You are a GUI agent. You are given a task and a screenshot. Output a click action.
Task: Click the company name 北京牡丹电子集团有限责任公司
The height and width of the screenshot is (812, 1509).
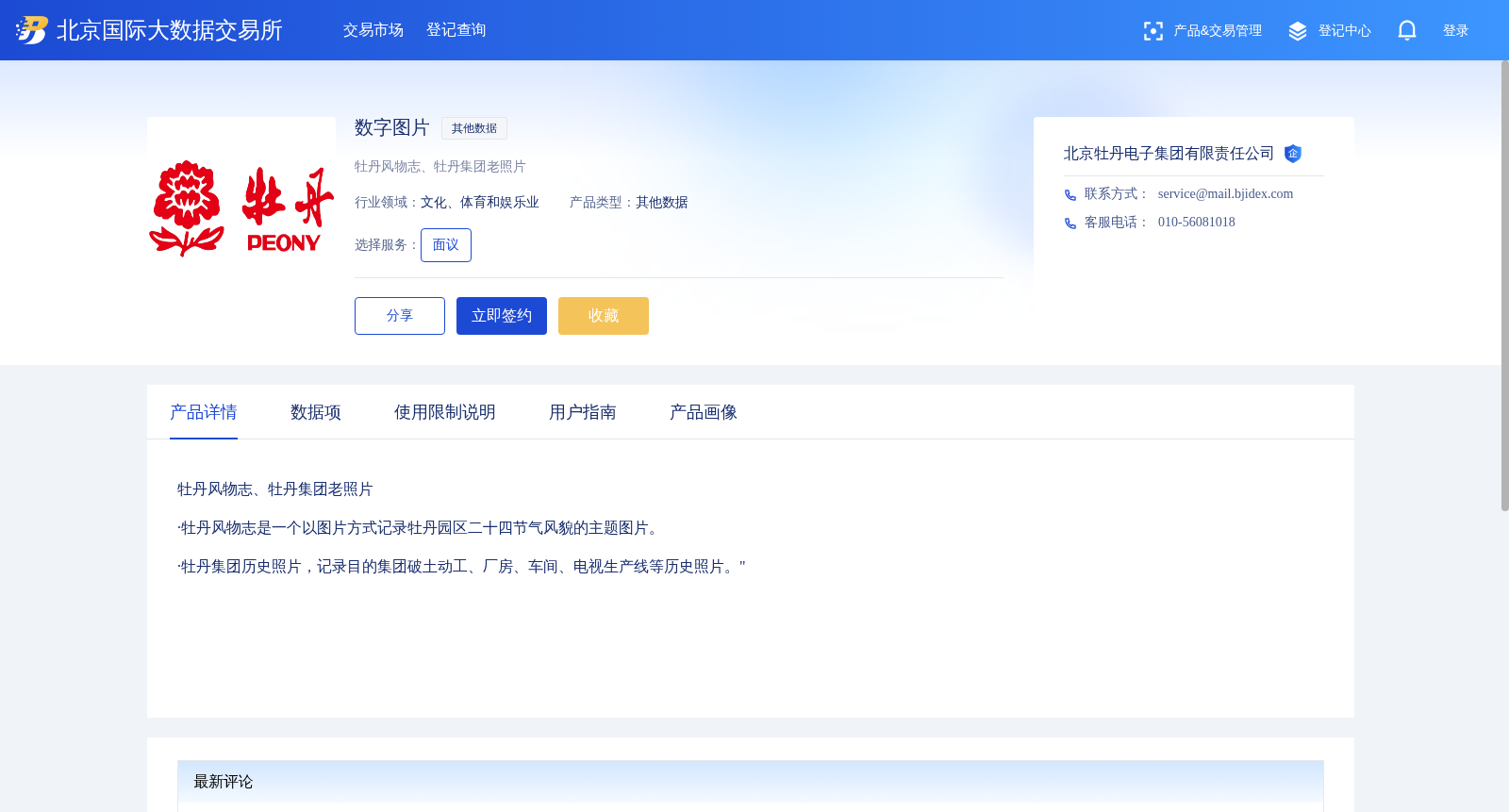pos(1169,154)
